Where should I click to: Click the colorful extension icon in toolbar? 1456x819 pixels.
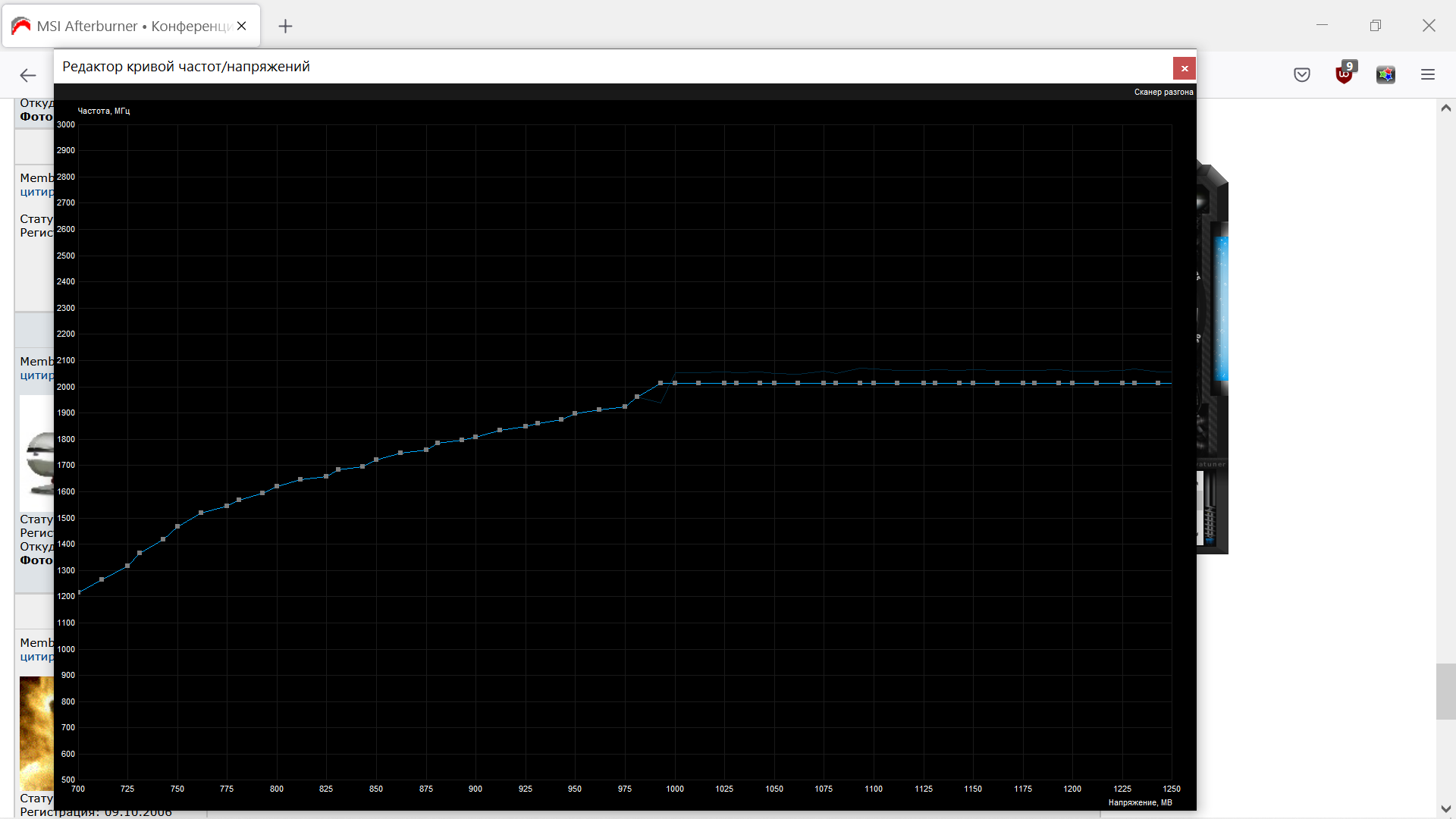(x=1385, y=75)
